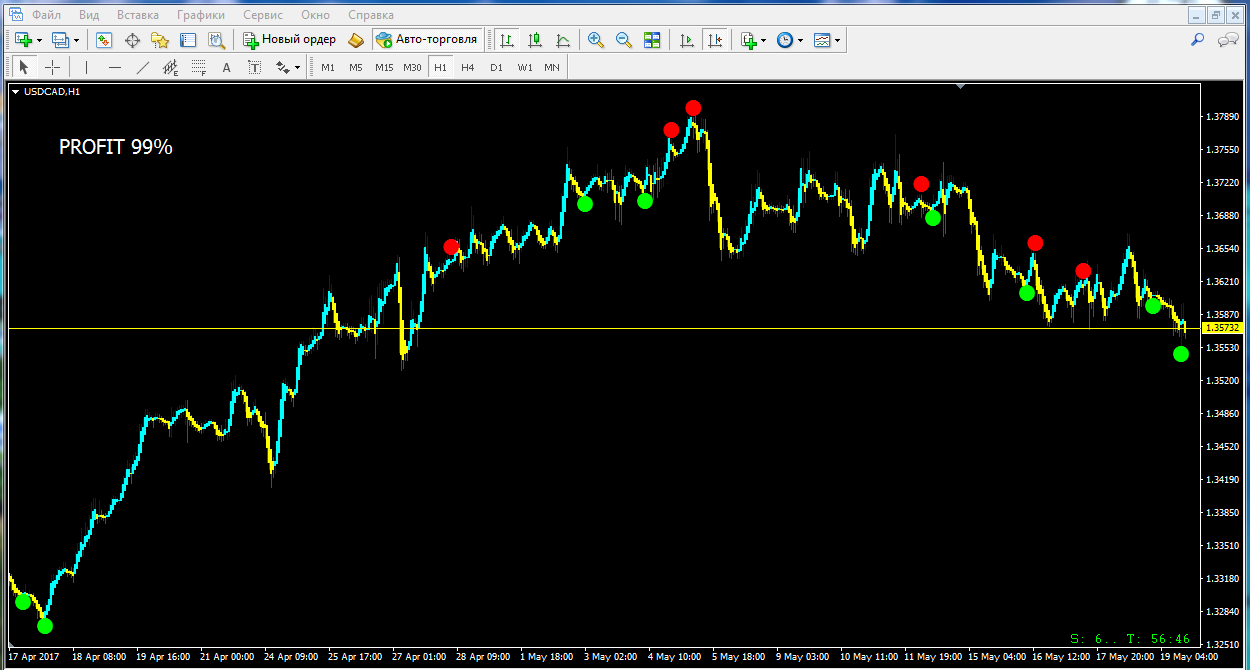Expand the new chart dropdown arrow
This screenshot has height=670, width=1250.
pos(40,40)
